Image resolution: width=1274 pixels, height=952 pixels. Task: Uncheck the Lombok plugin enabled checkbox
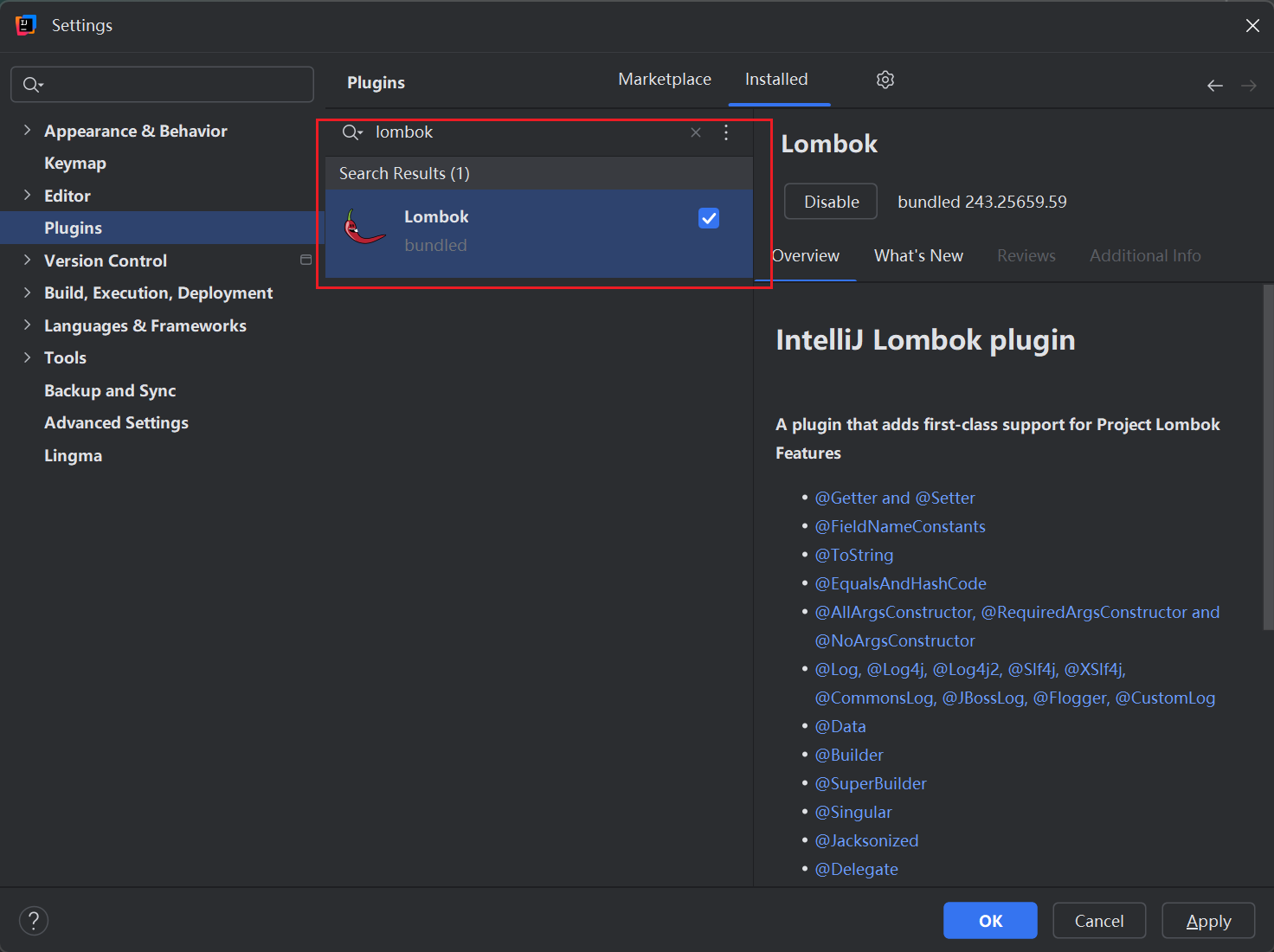708,218
